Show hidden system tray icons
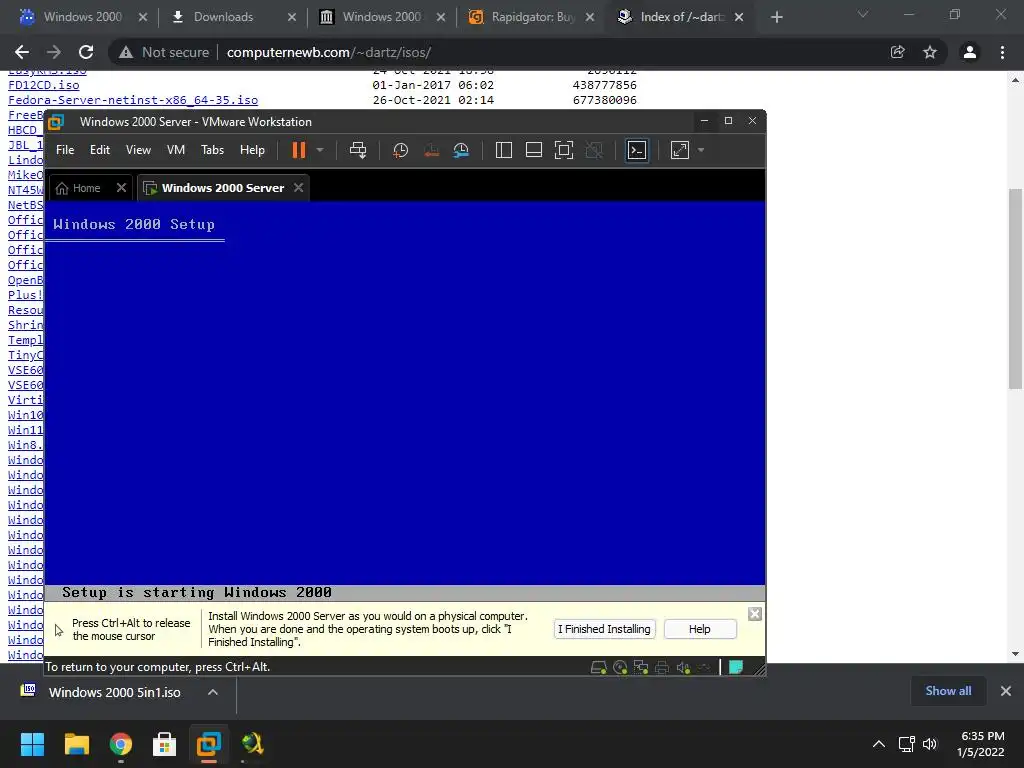The height and width of the screenshot is (768, 1024). pyautogui.click(x=879, y=744)
